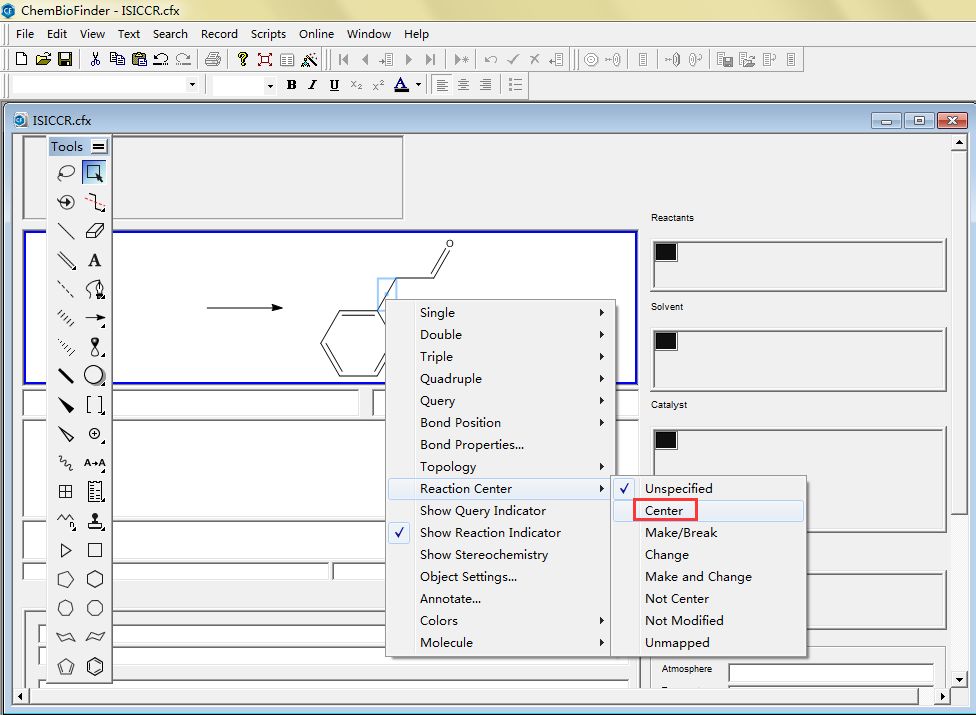This screenshot has height=715, width=976.
Task: Collapse the Tools palette menu button
Action: pos(98,147)
